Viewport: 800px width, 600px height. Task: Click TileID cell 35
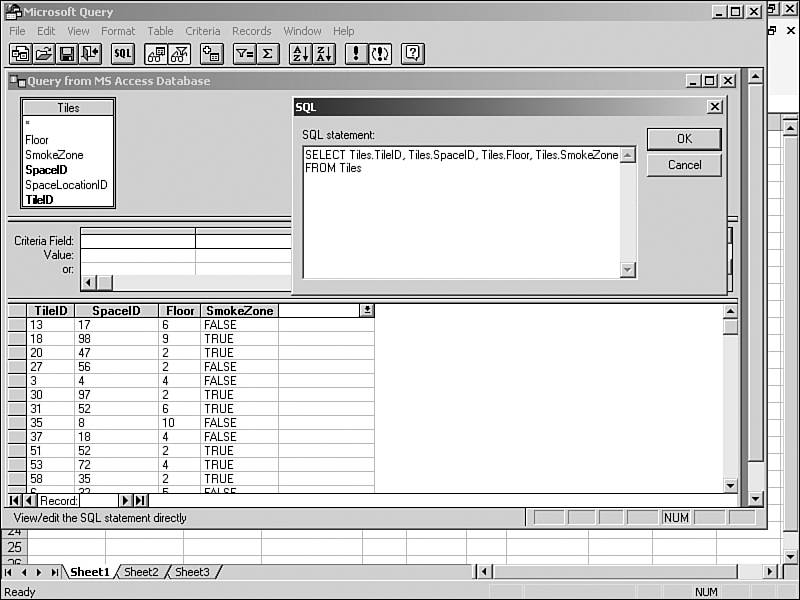(x=50, y=422)
